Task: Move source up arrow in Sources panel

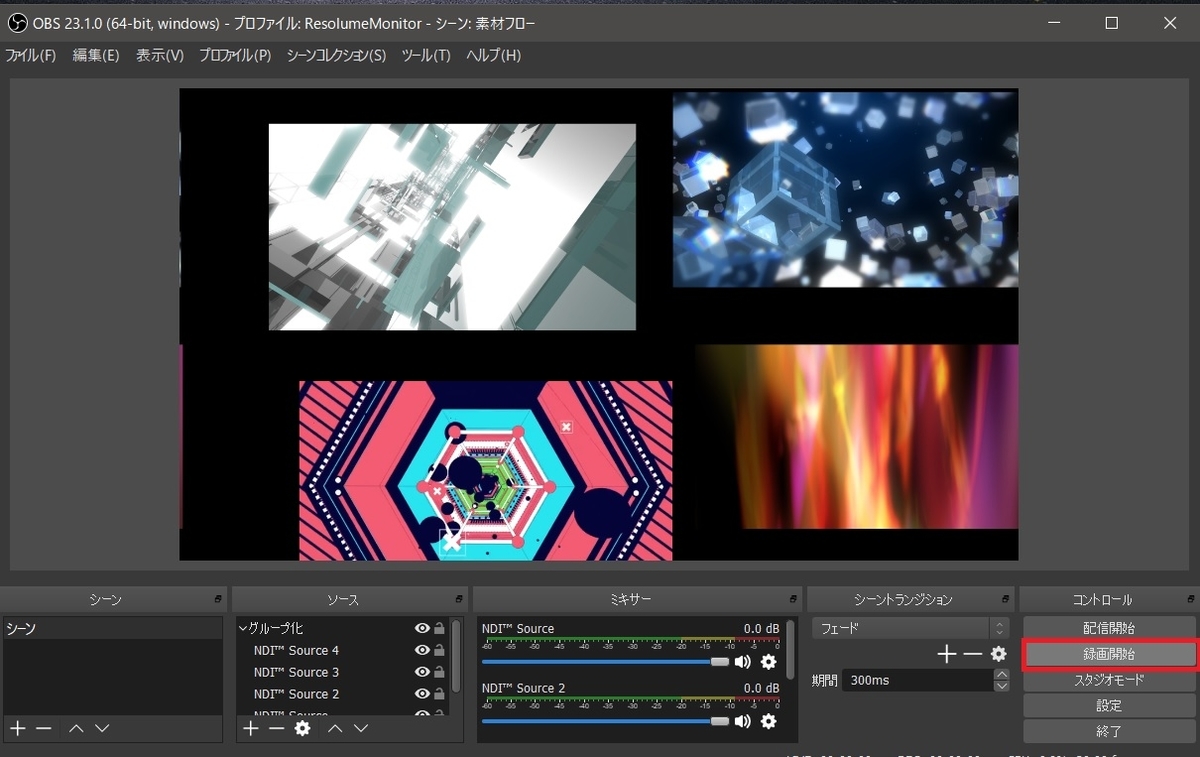Action: (335, 728)
